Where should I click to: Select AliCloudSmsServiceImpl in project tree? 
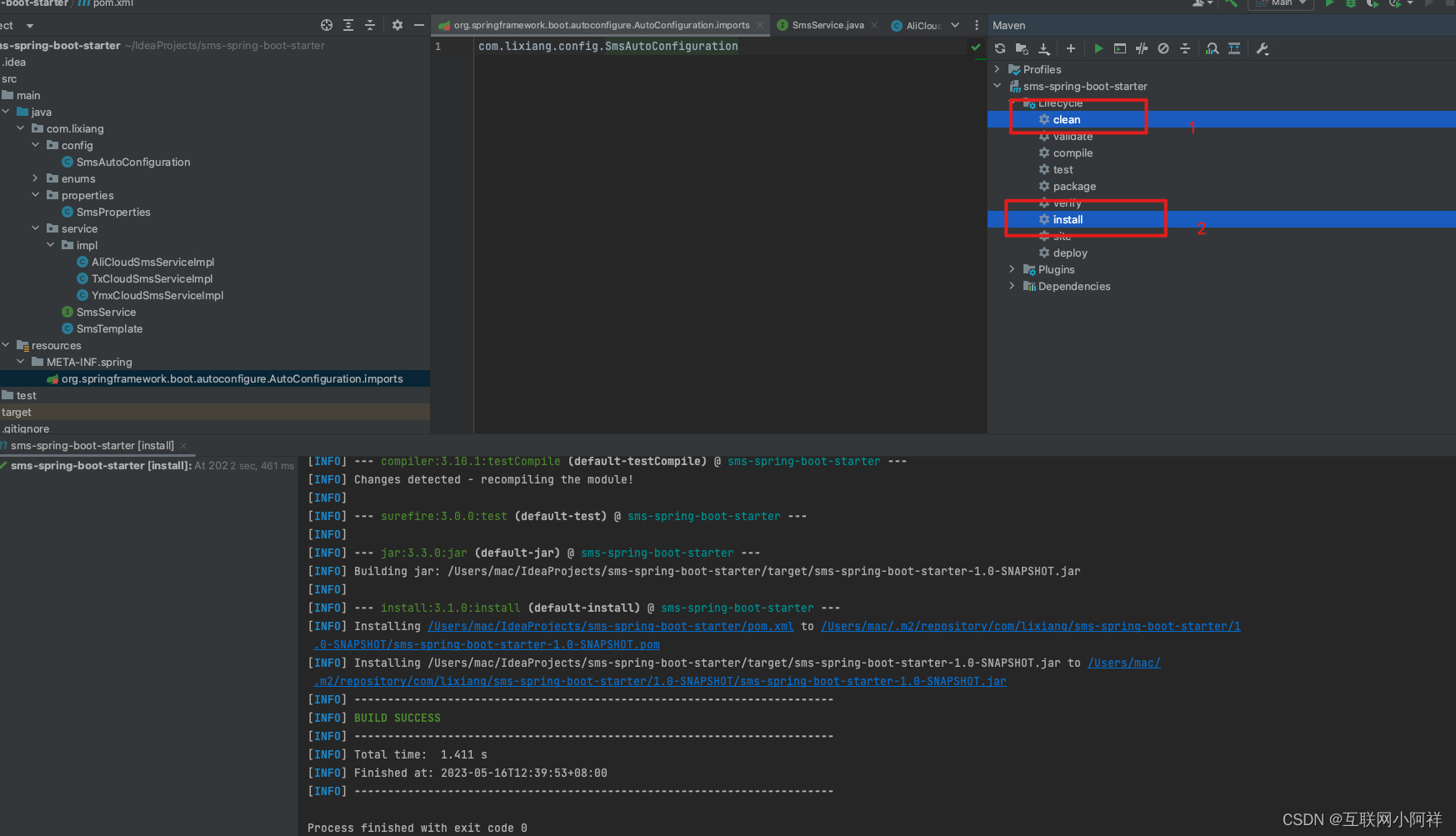pyautogui.click(x=153, y=262)
